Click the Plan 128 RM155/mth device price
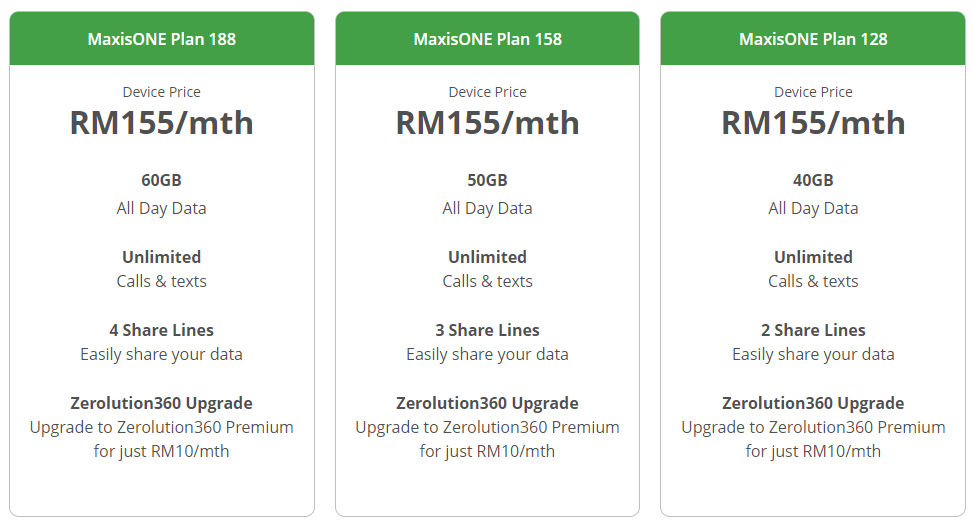The width and height of the screenshot is (974, 526). (x=813, y=122)
